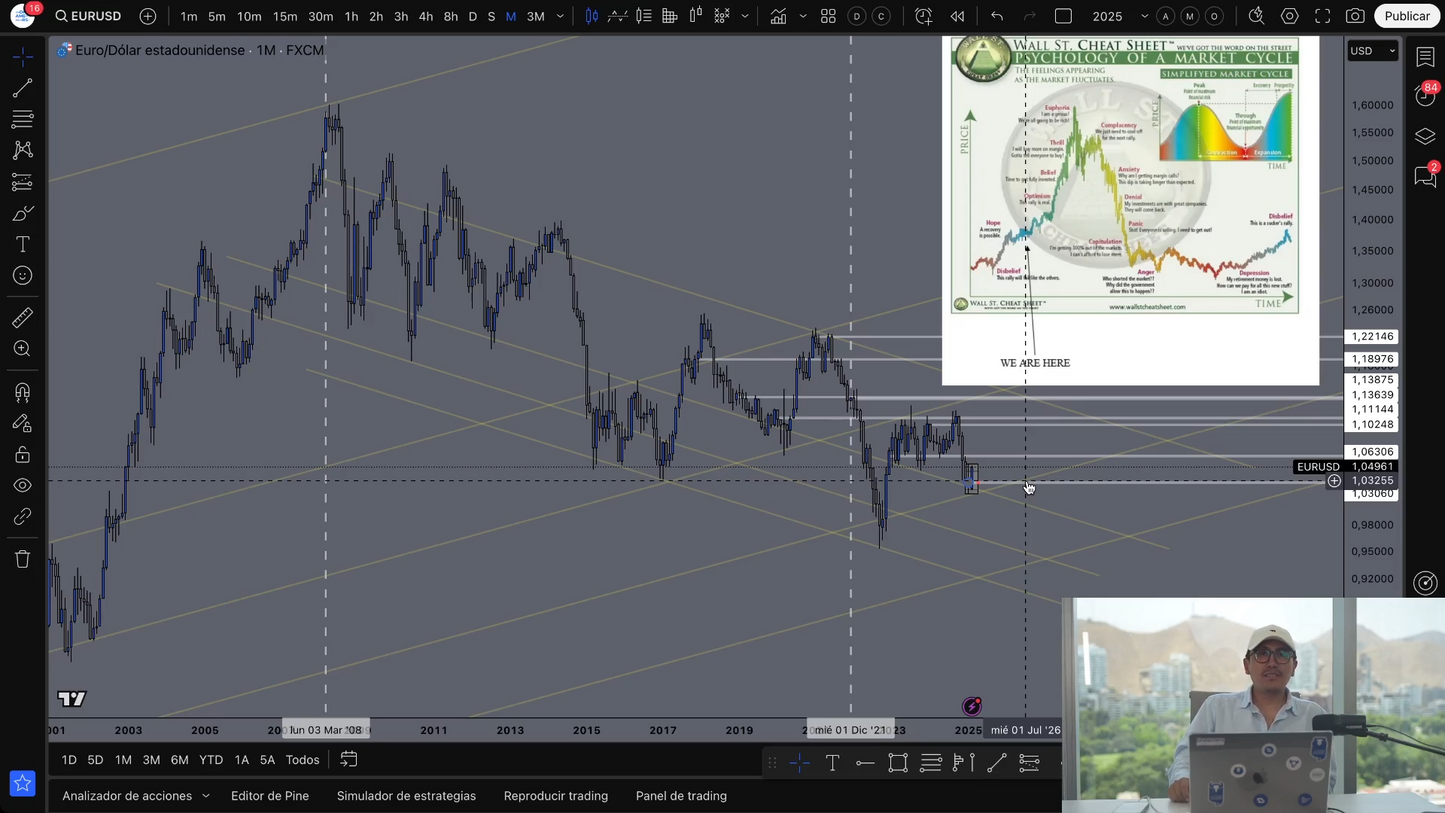
Task: Click the add symbol plus icon
Action: pos(148,16)
